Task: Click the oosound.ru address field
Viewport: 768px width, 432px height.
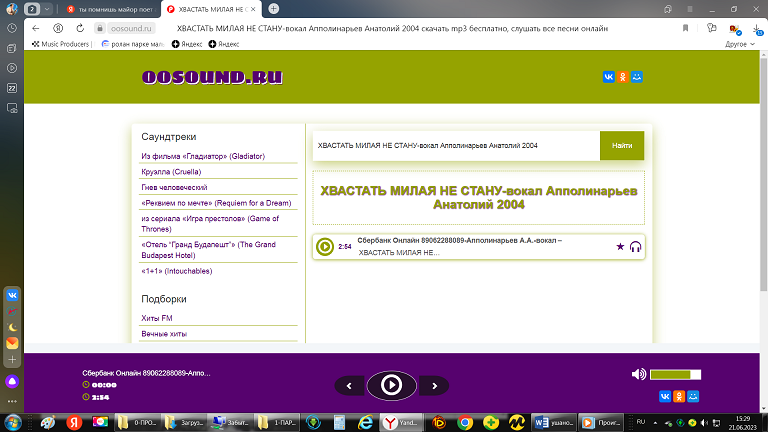Action: 131,28
